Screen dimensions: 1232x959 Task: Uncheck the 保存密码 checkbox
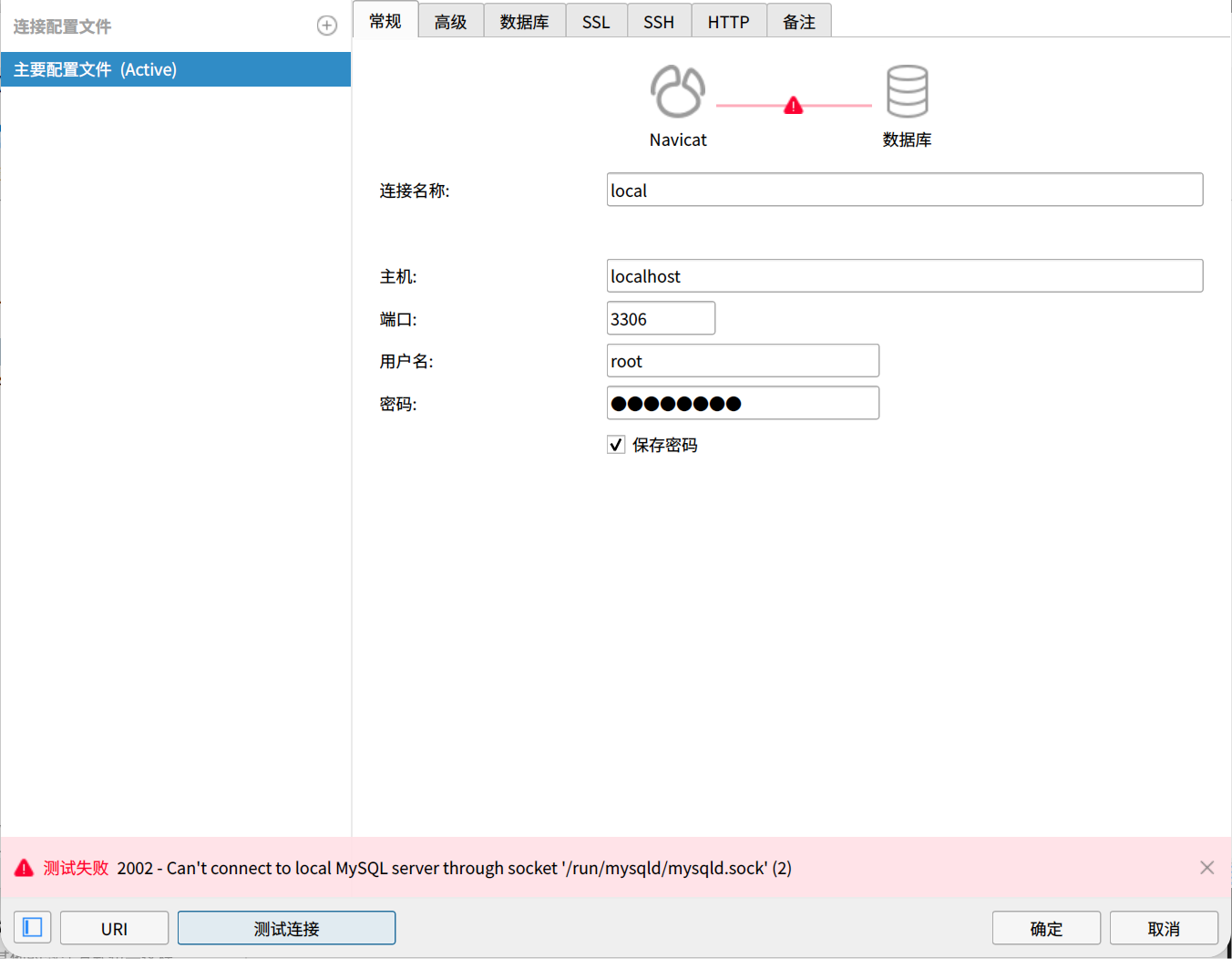pos(616,444)
